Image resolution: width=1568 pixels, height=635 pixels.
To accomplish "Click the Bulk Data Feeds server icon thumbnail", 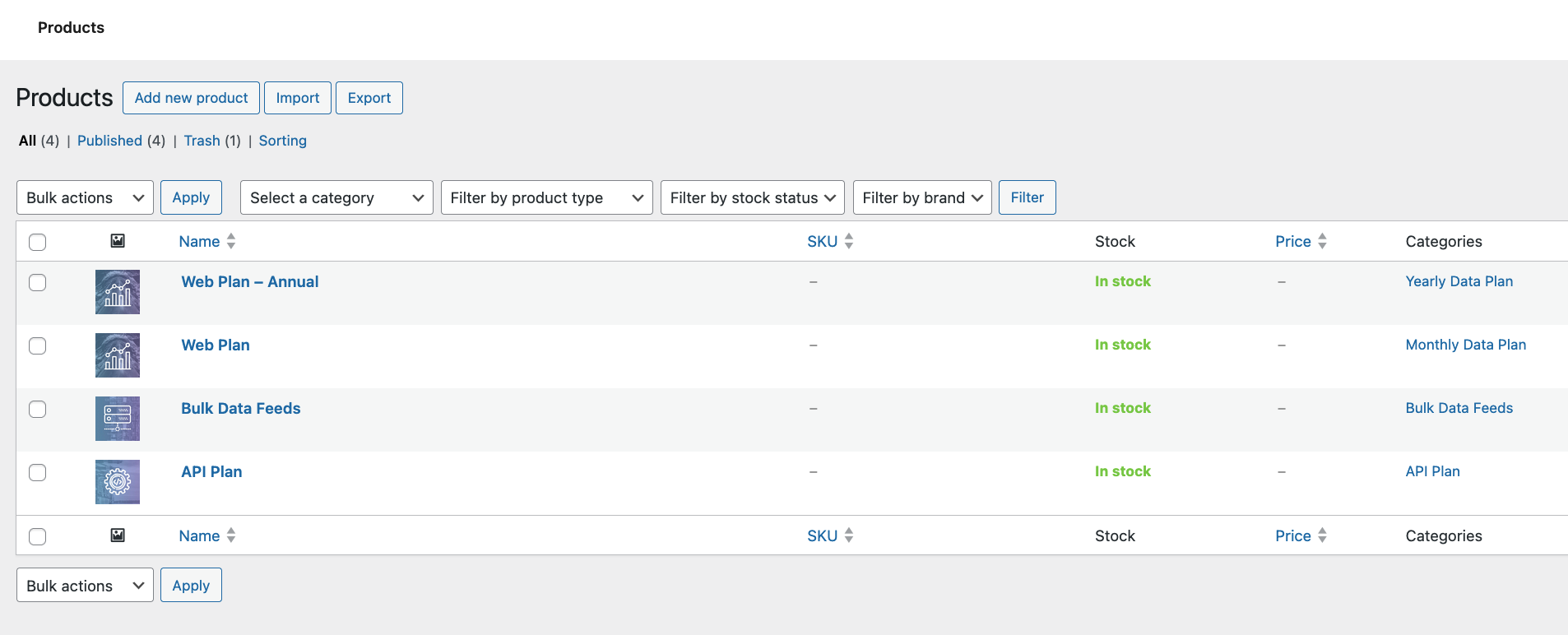I will (x=118, y=419).
